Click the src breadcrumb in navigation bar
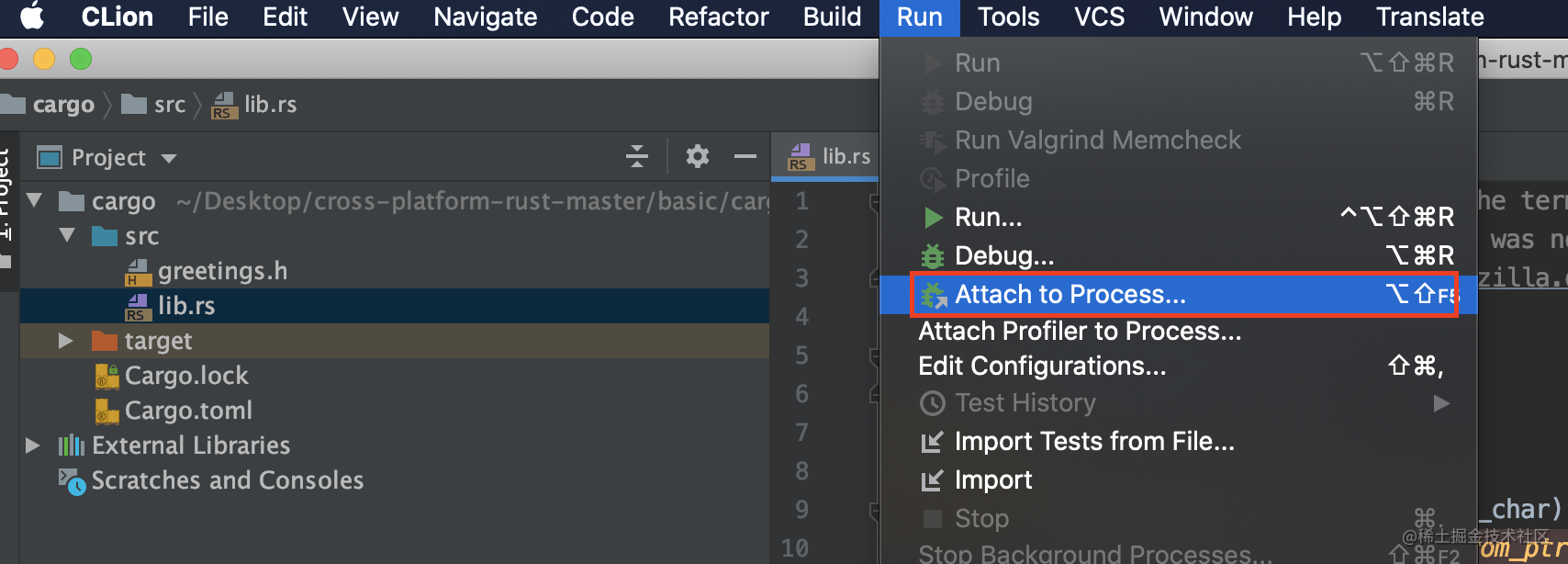 coord(169,105)
